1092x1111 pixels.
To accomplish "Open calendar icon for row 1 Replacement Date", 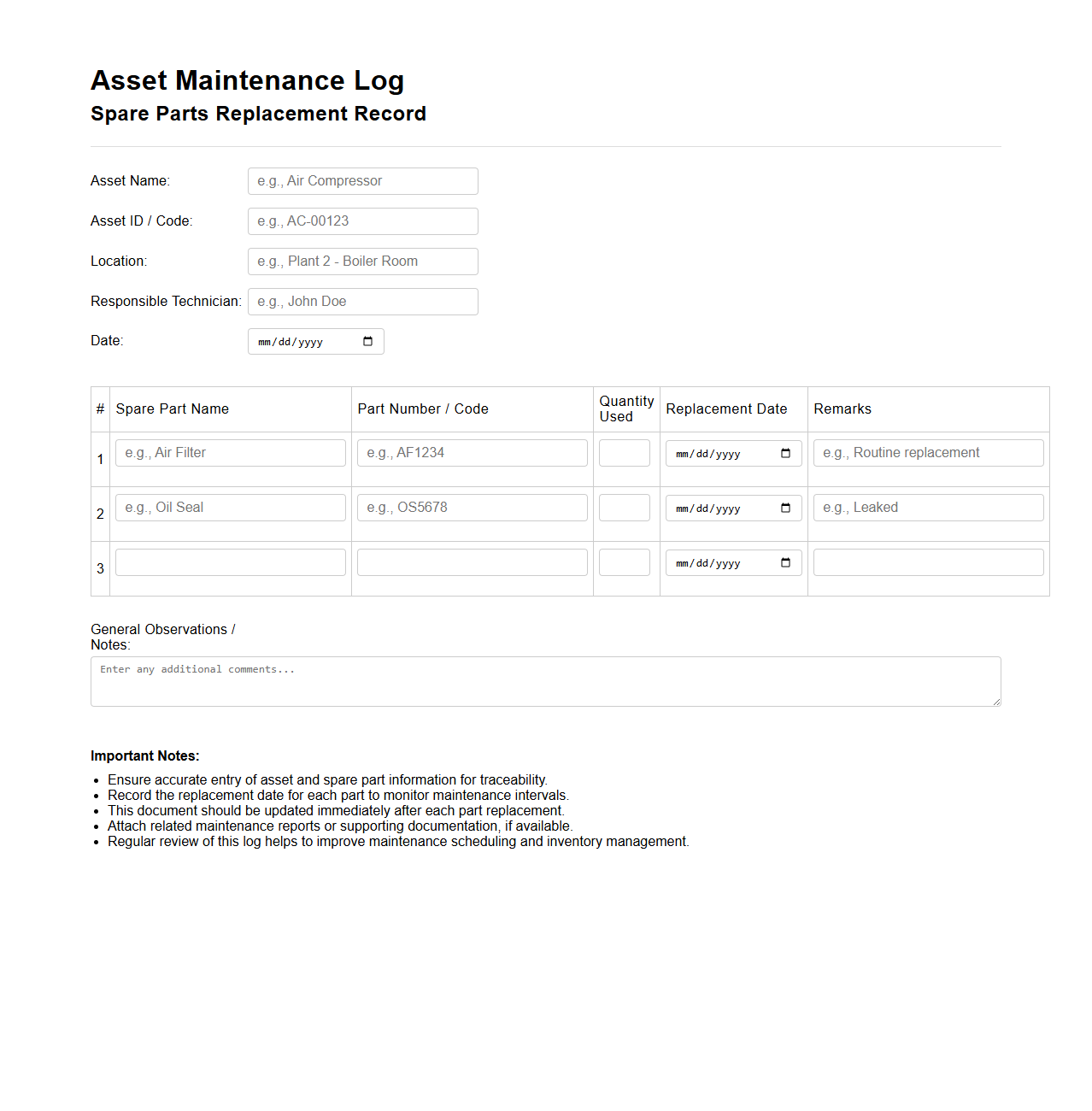I will [785, 454].
